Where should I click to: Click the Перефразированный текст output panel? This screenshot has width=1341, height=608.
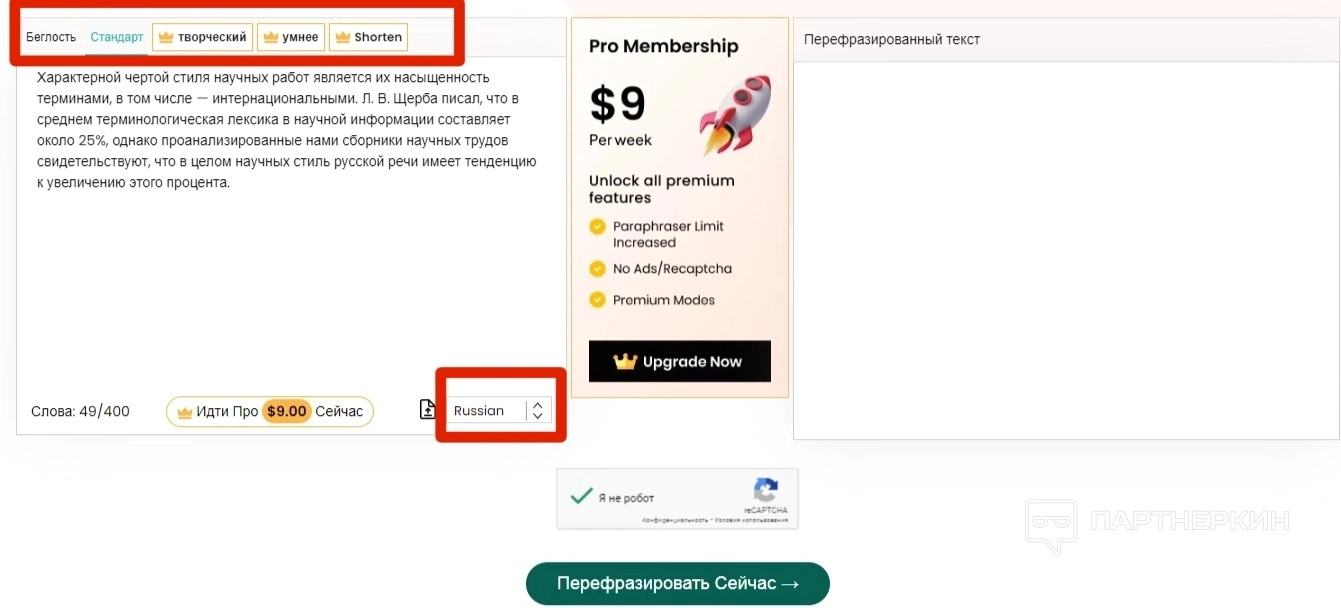[1066, 250]
